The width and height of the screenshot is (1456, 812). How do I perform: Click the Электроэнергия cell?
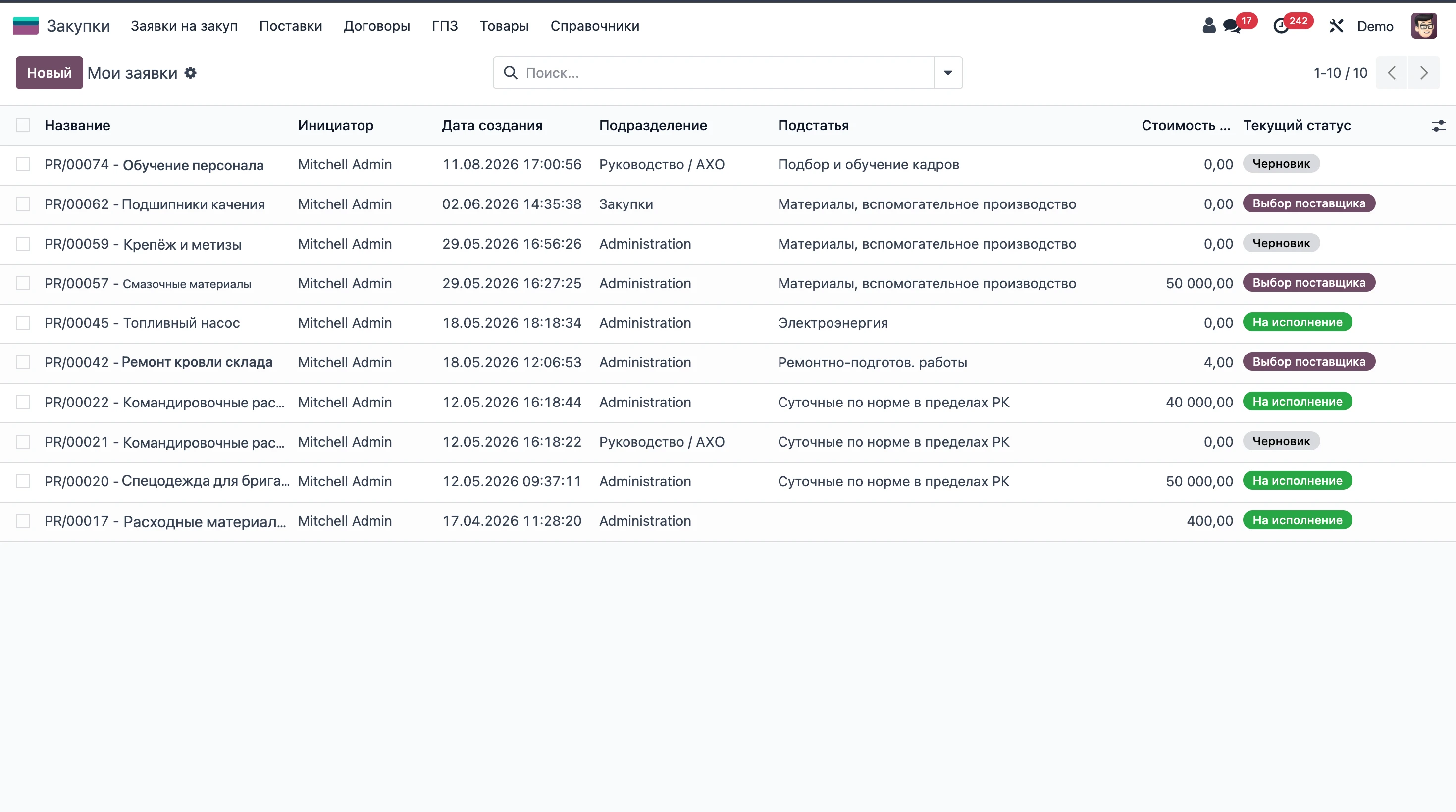[x=832, y=323]
